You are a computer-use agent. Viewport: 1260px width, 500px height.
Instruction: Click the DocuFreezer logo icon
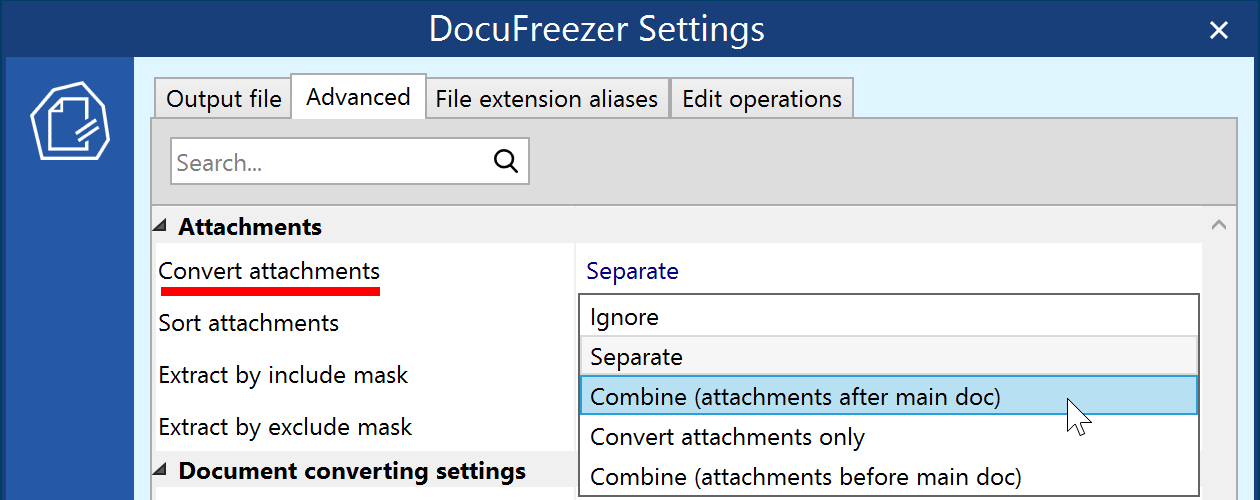[x=70, y=121]
